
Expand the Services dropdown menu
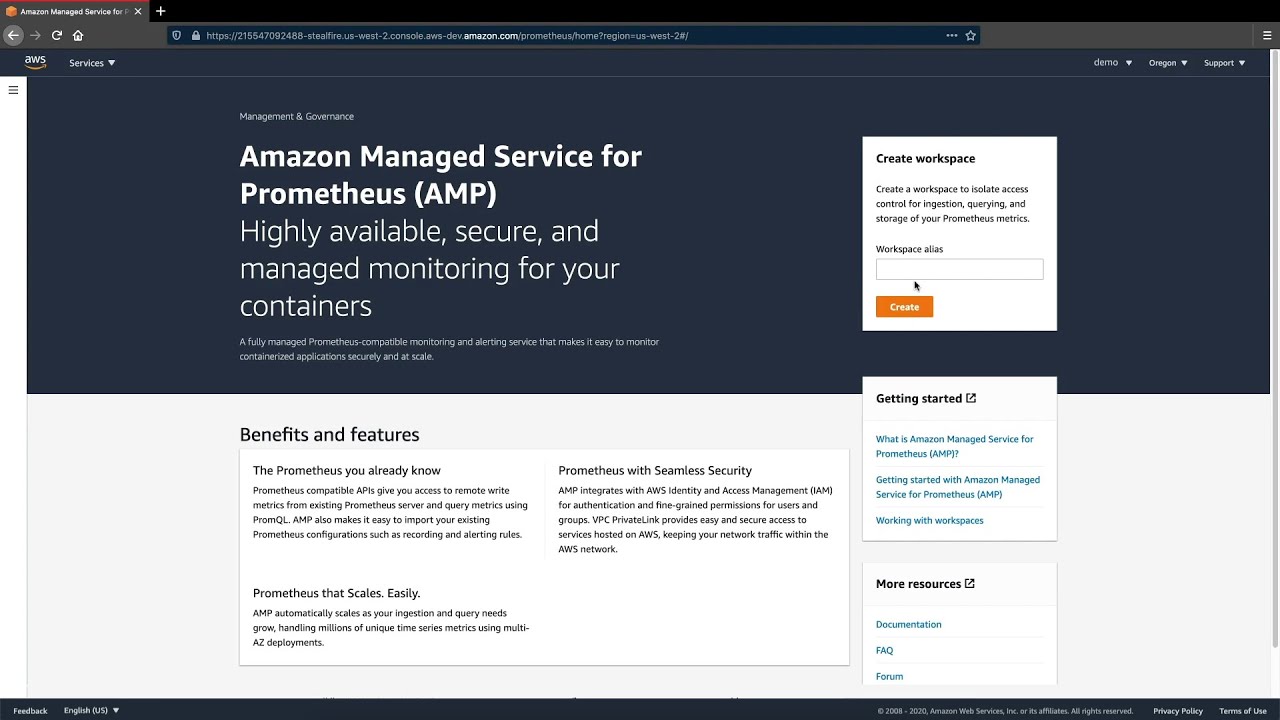pos(92,63)
